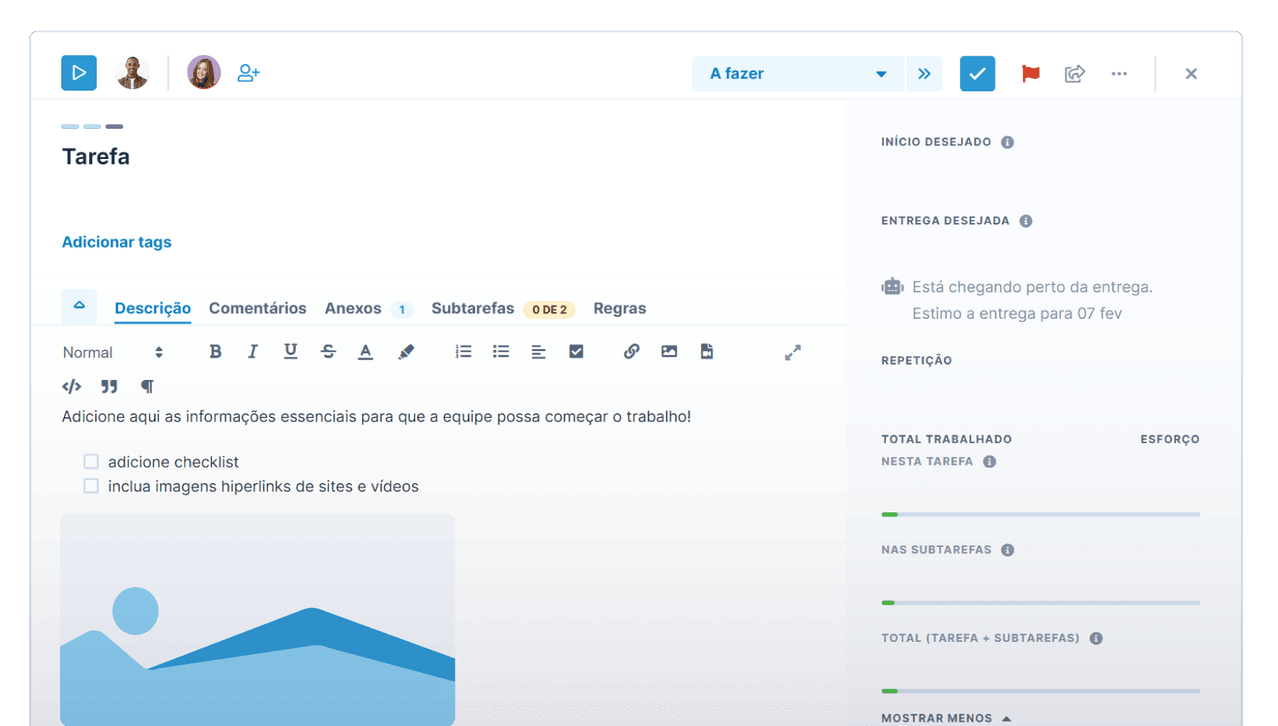Open the text color picker
Image resolution: width=1278 pixels, height=726 pixels.
(366, 352)
